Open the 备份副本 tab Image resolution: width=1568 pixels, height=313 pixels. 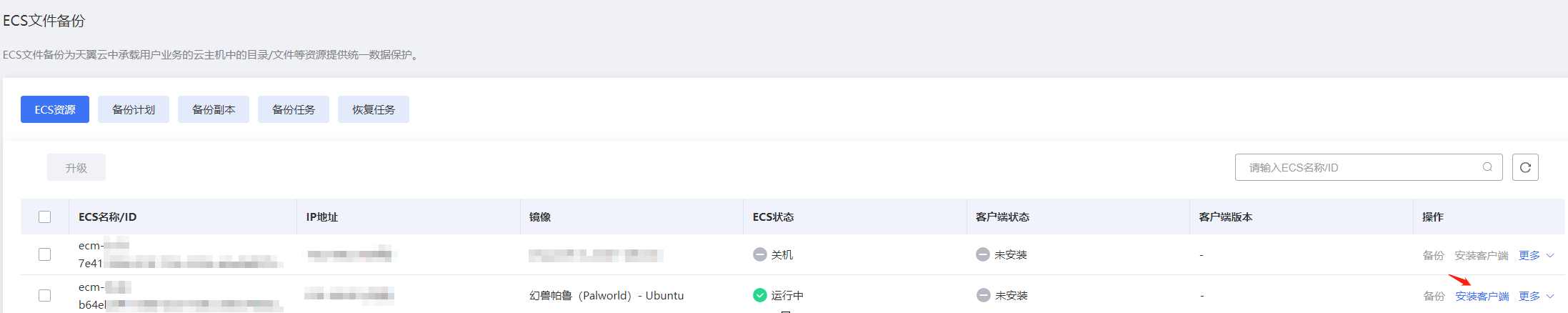tap(214, 109)
